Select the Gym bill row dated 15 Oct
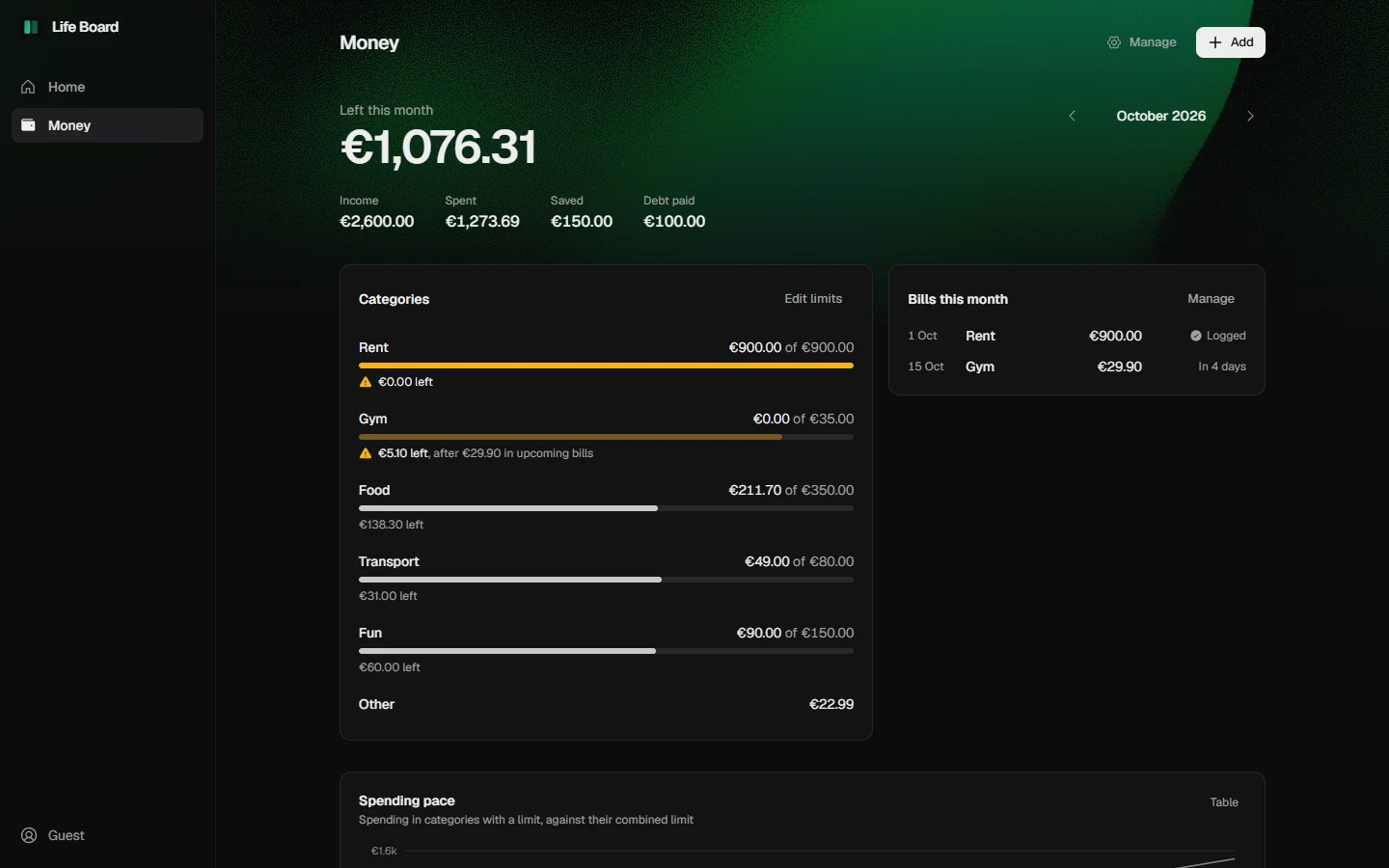Screen dimensions: 1389x868 1076,366
